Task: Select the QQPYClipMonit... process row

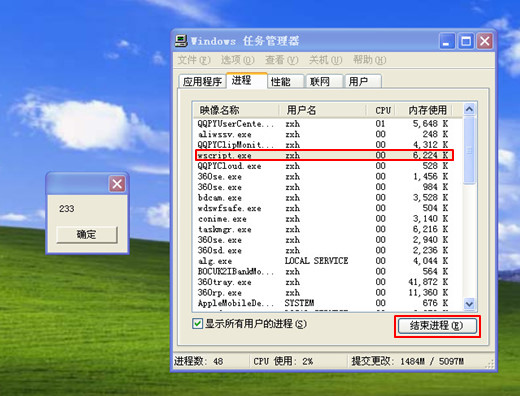Action: click(324, 145)
